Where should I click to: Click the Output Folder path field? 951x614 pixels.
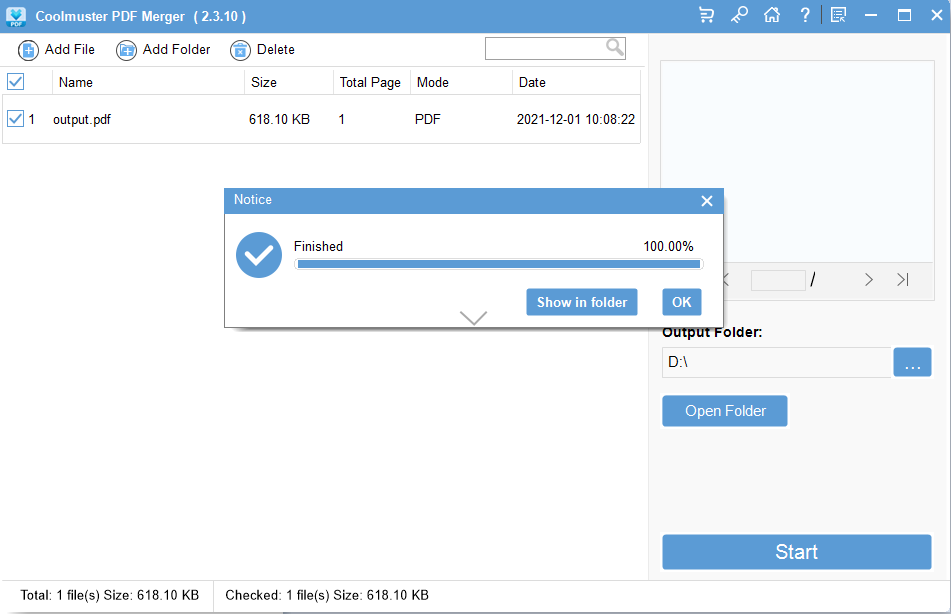pos(776,362)
